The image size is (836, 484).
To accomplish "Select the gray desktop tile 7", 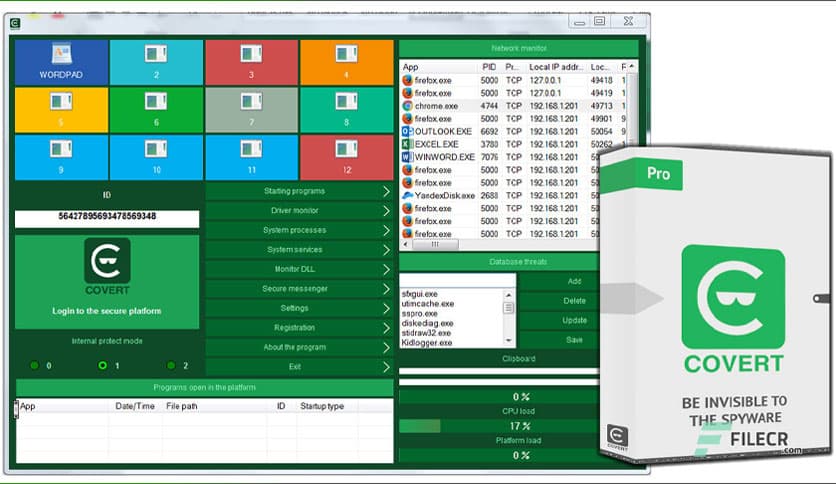I will [251, 109].
